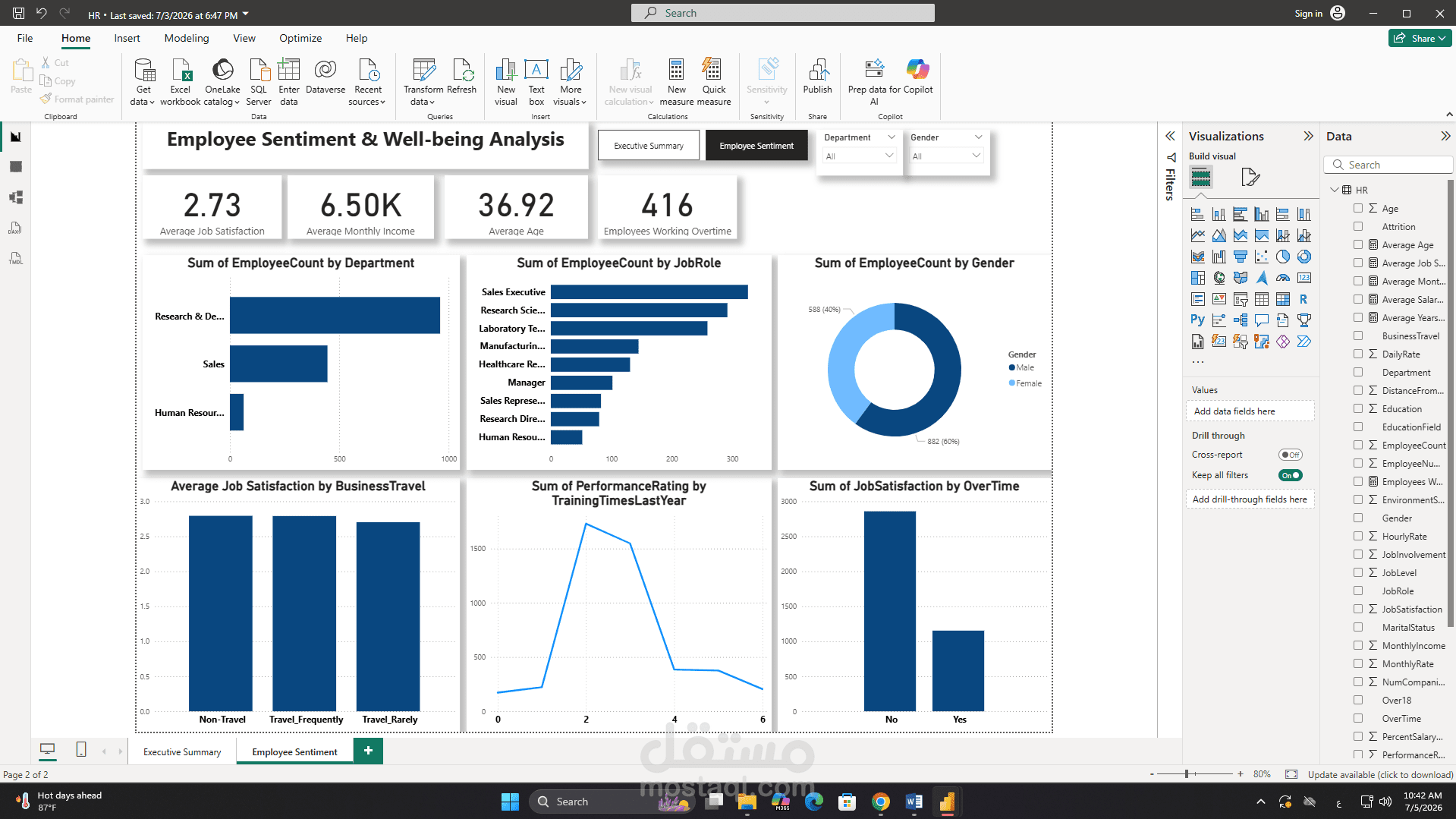The width and height of the screenshot is (1456, 819).
Task: Insert a Text box
Action: [x=536, y=81]
